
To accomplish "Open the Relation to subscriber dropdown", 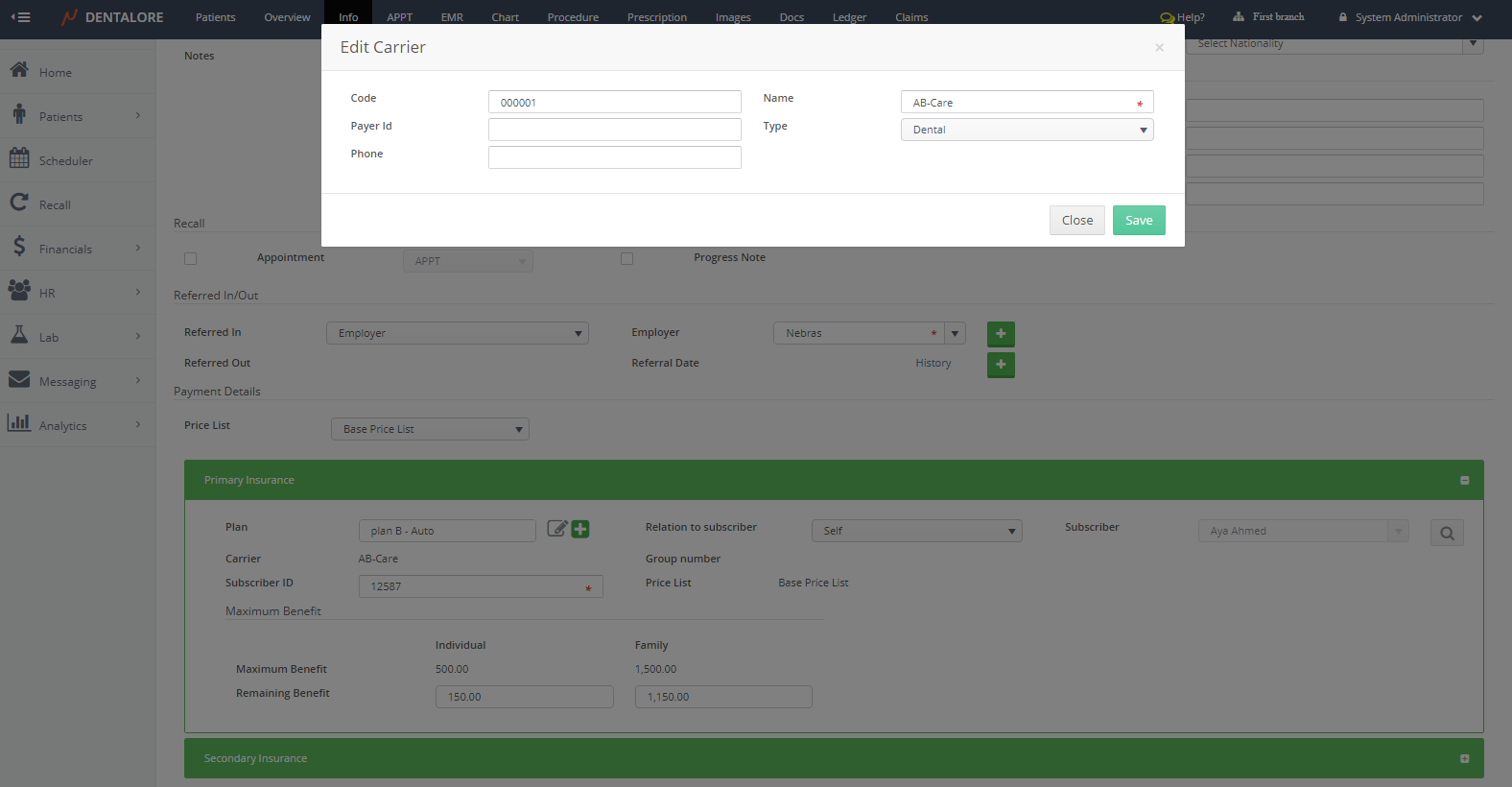I will 916,531.
